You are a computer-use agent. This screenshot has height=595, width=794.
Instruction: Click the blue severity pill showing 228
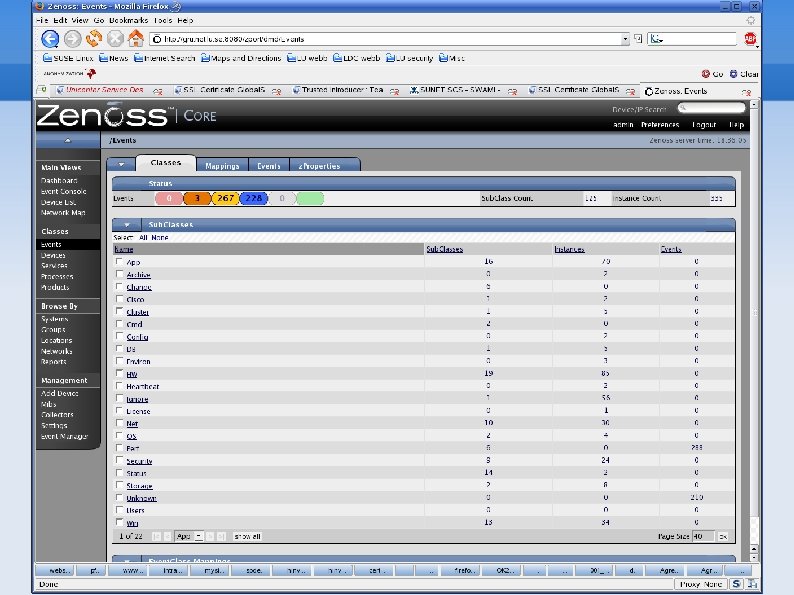coord(254,198)
